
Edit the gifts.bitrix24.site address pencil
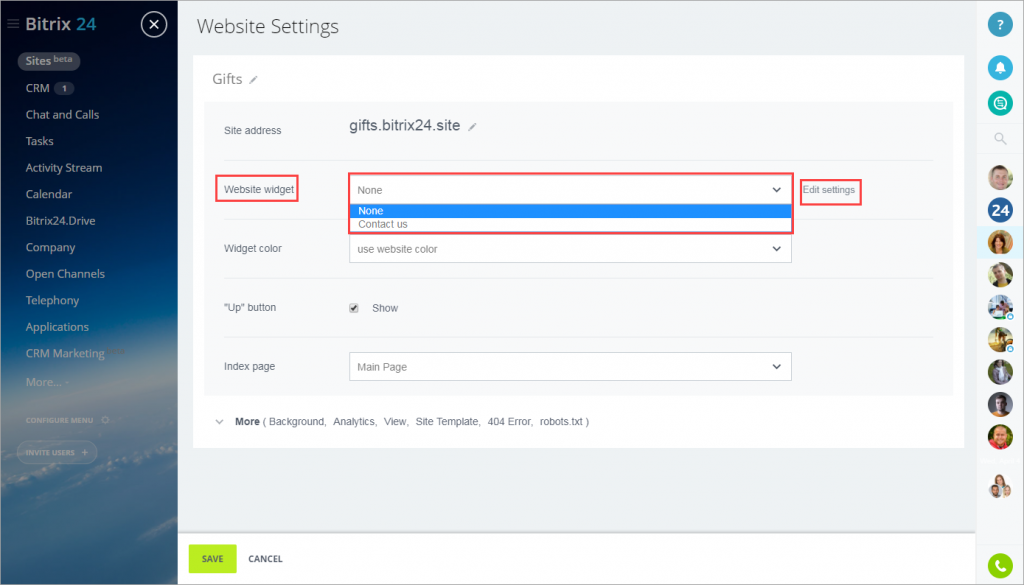[x=472, y=127]
